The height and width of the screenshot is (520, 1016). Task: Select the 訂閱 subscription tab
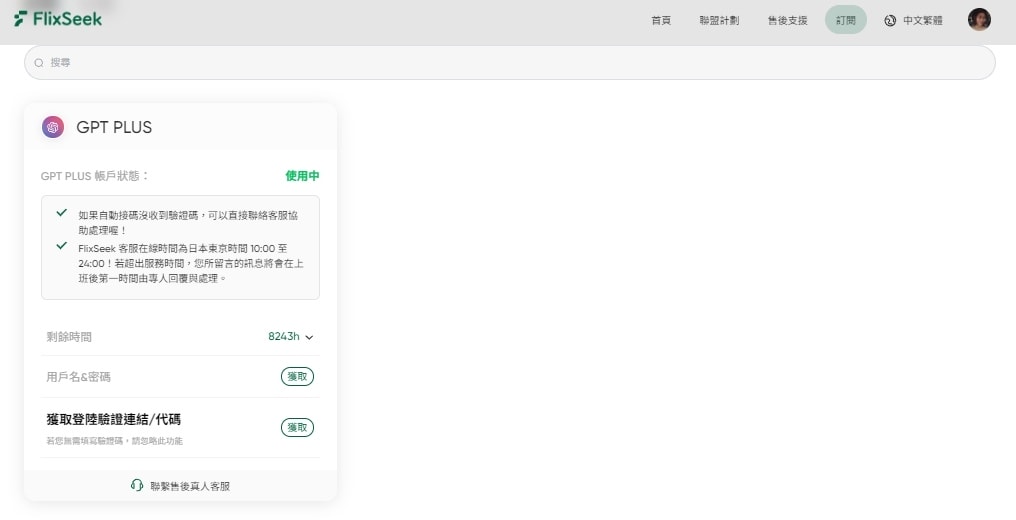click(846, 20)
